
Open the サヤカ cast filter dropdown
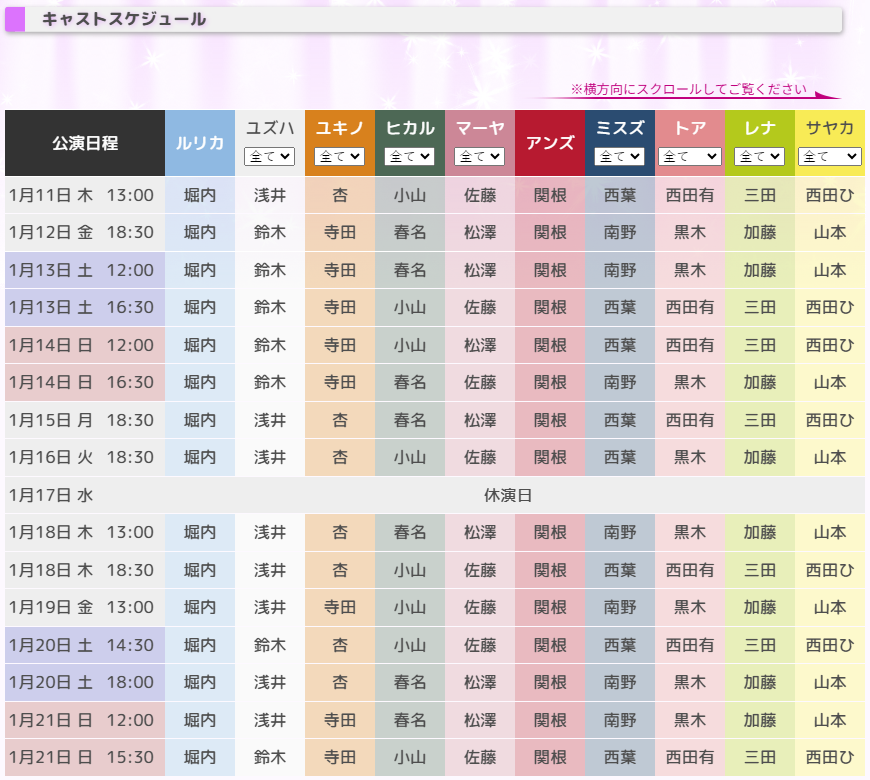830,157
